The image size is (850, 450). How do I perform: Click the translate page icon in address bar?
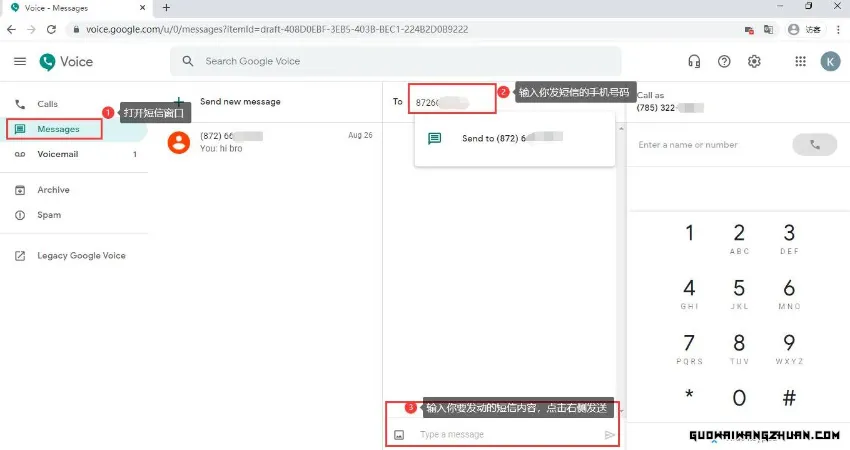click(x=768, y=29)
